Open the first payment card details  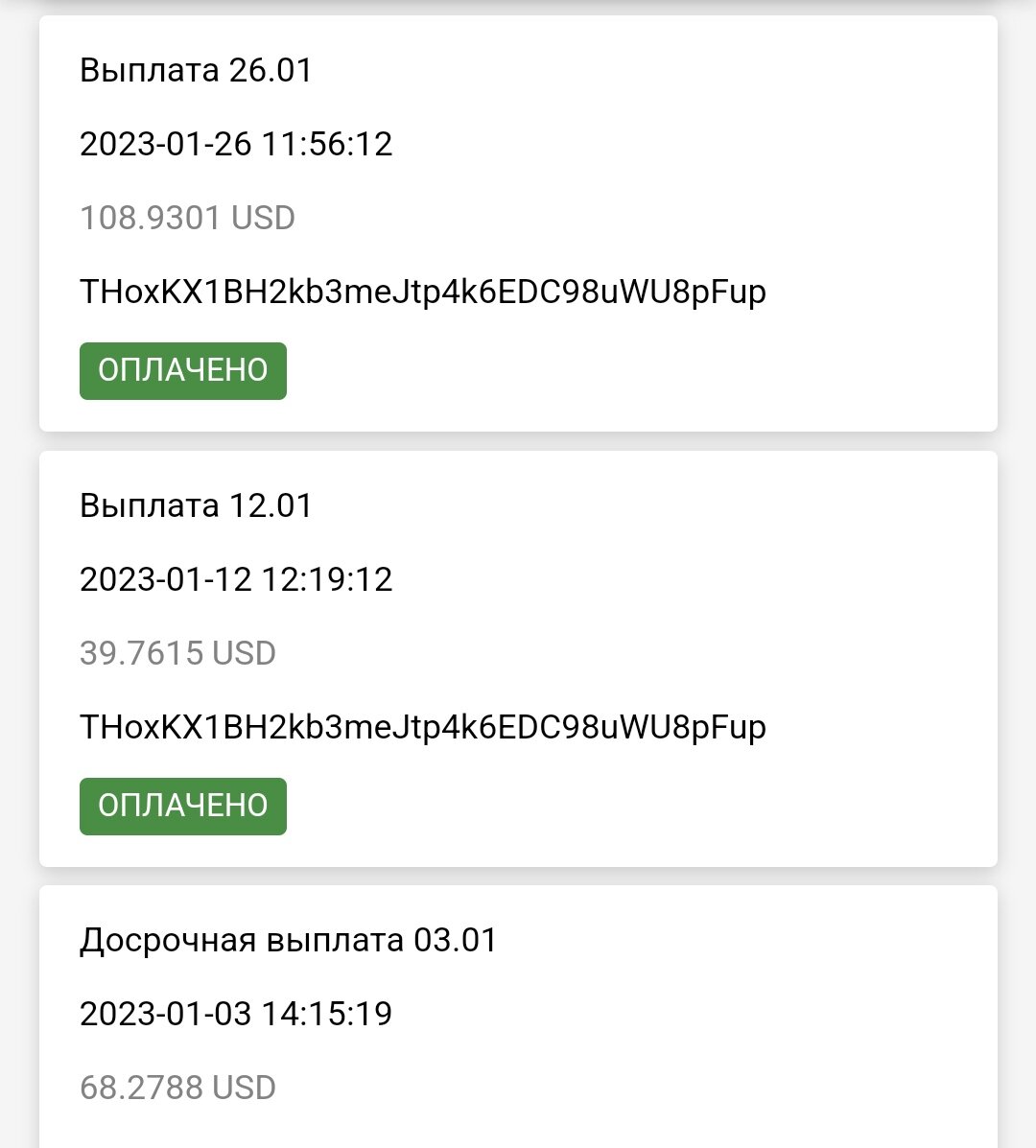click(518, 221)
